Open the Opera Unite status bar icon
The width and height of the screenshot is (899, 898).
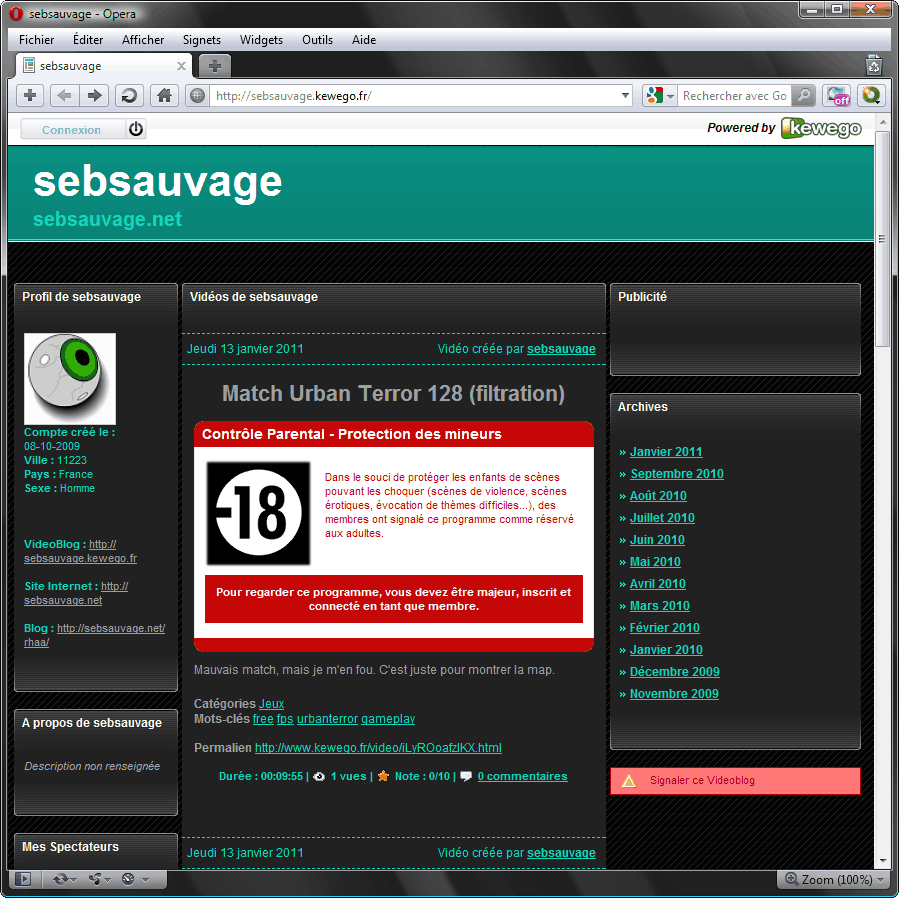tap(96, 879)
